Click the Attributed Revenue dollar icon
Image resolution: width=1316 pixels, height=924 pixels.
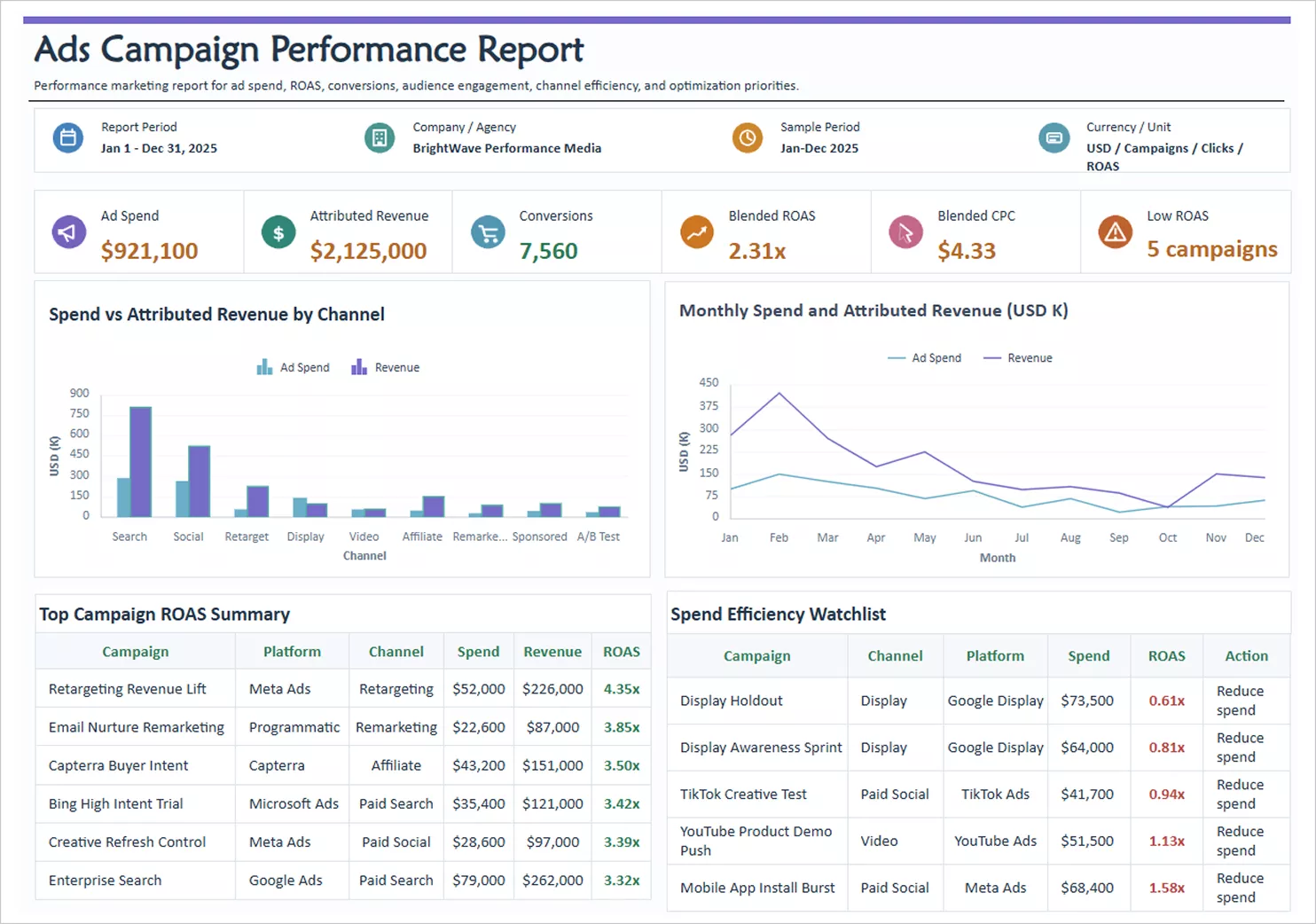coord(278,232)
